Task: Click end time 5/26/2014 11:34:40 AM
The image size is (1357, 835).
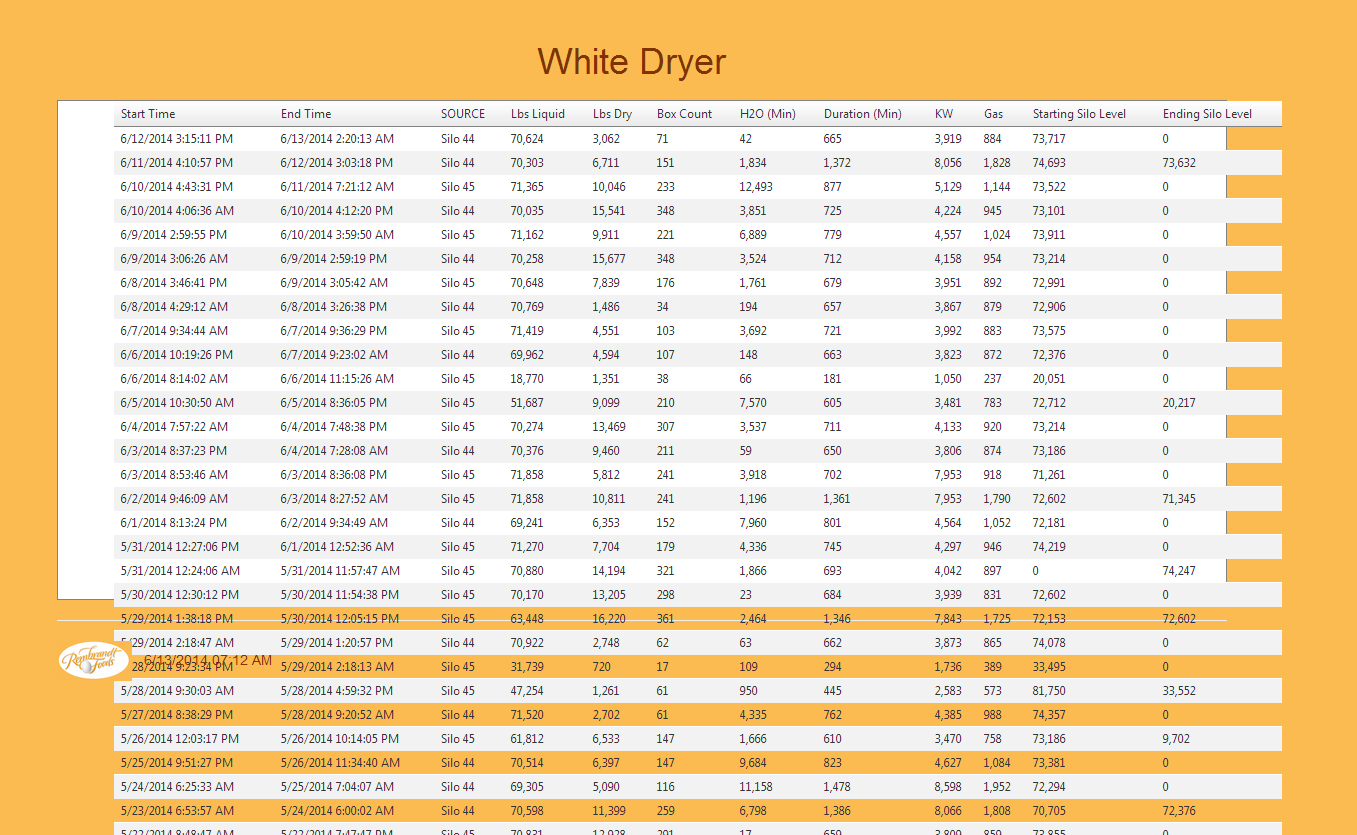Action: (x=340, y=763)
